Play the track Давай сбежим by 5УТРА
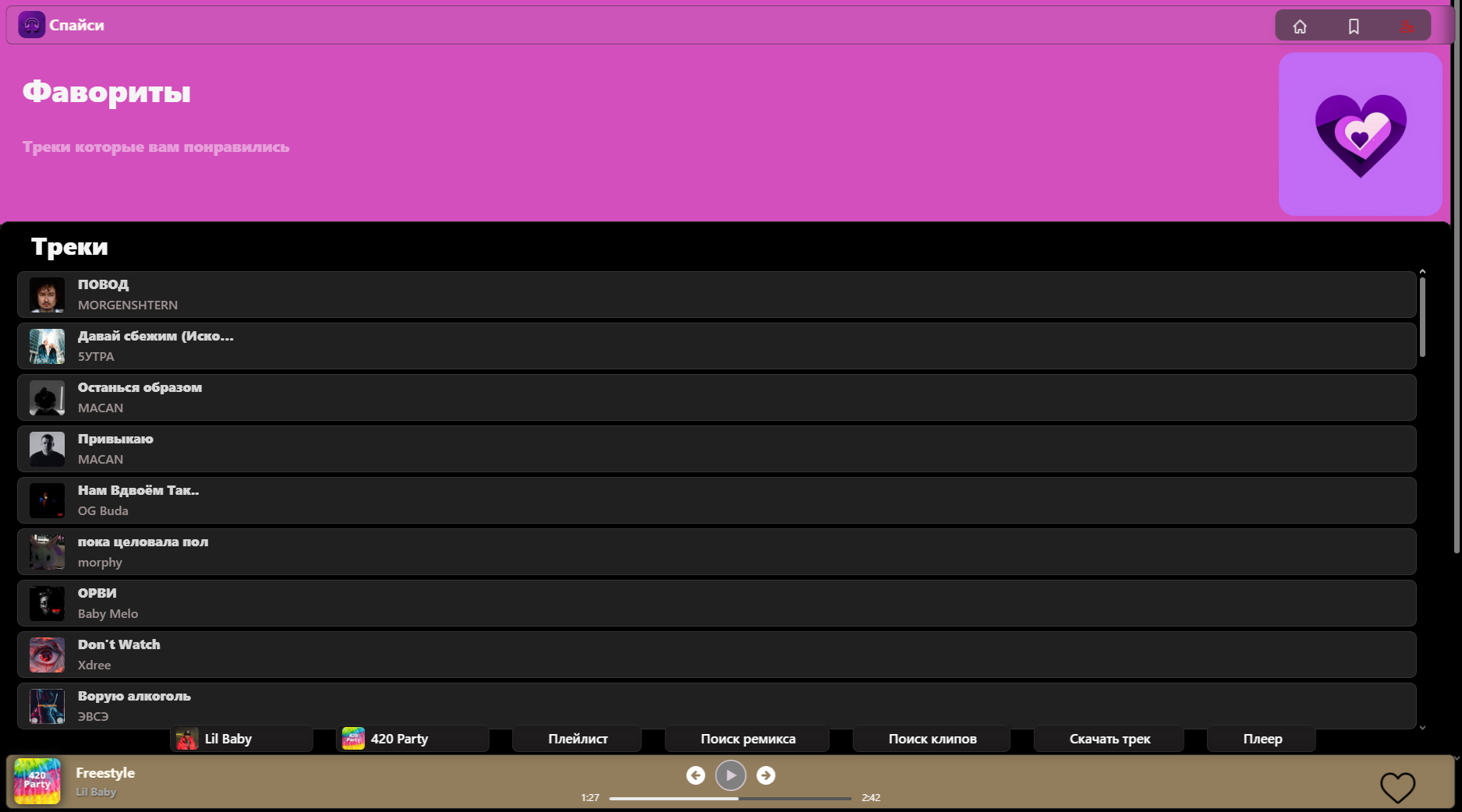1462x812 pixels. point(717,346)
